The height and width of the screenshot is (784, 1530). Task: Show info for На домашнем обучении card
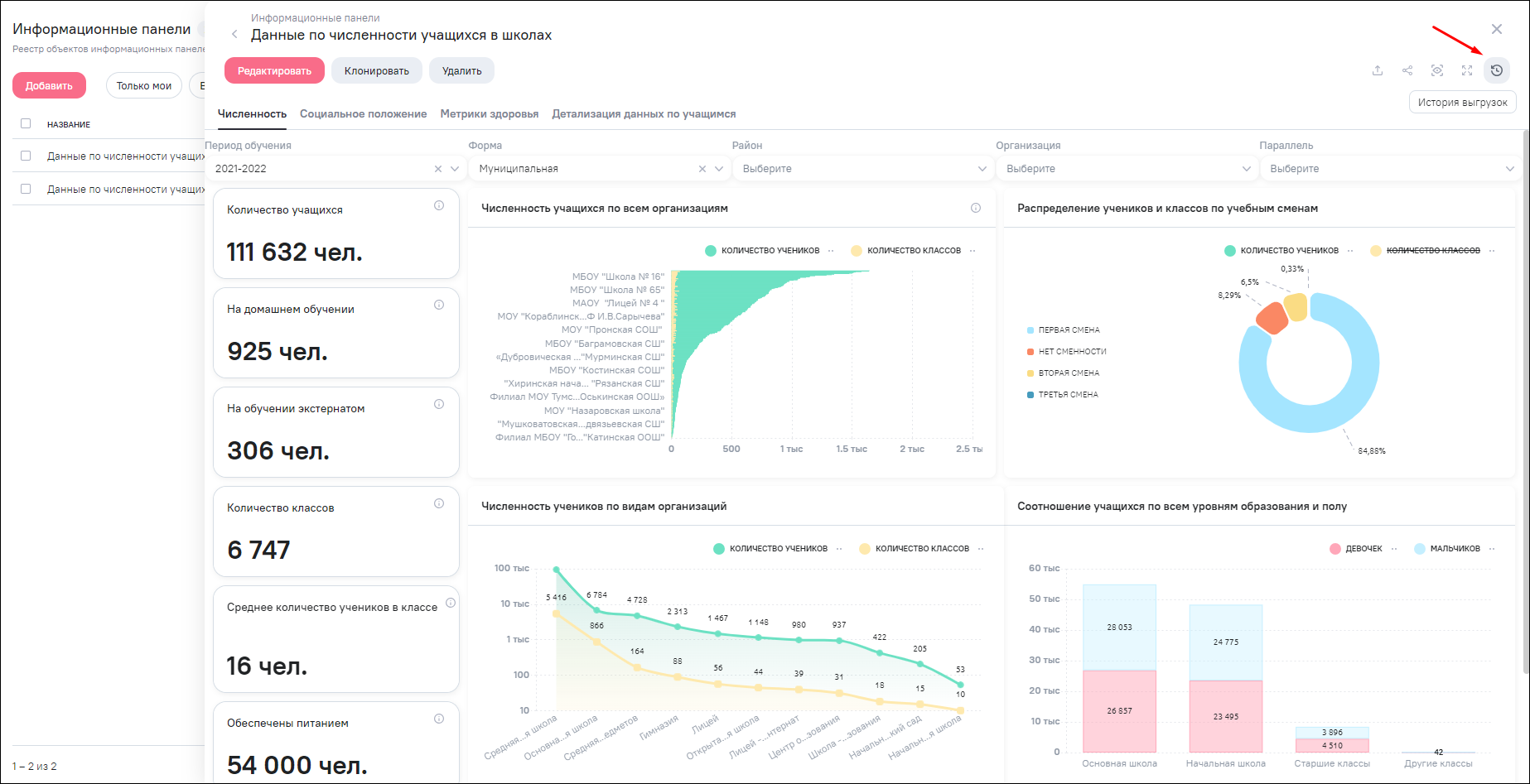pos(439,305)
